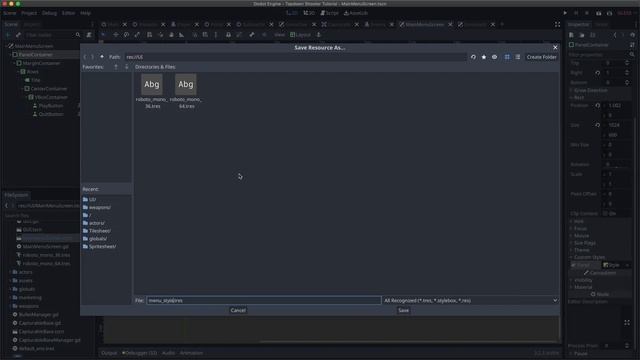Toggle favorite star for current folder

[484, 57]
